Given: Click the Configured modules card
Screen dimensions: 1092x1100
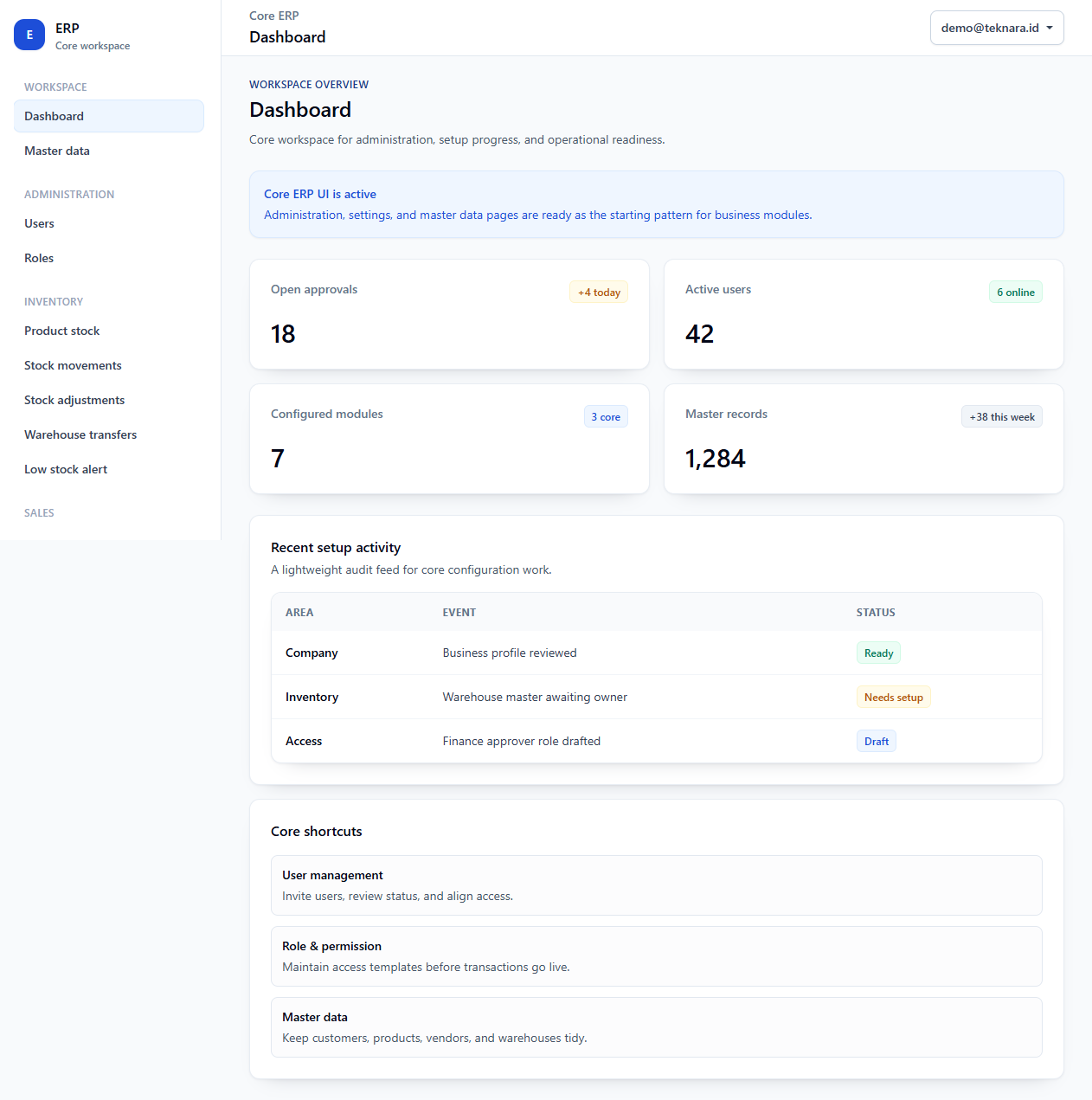Looking at the screenshot, I should (x=449, y=439).
